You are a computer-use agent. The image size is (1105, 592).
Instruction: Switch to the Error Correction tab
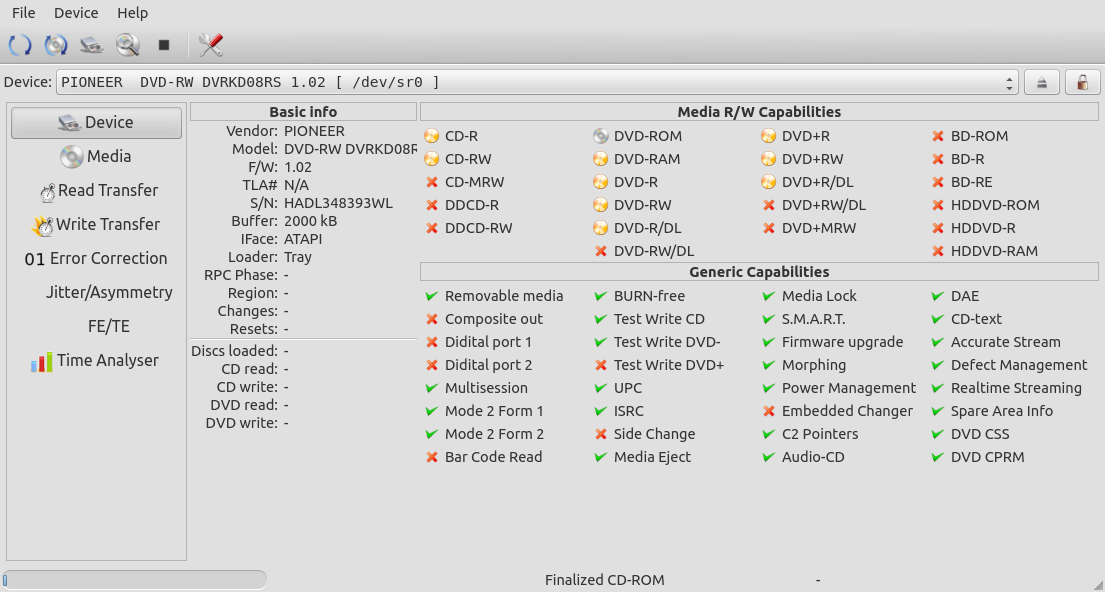pyautogui.click(x=97, y=259)
